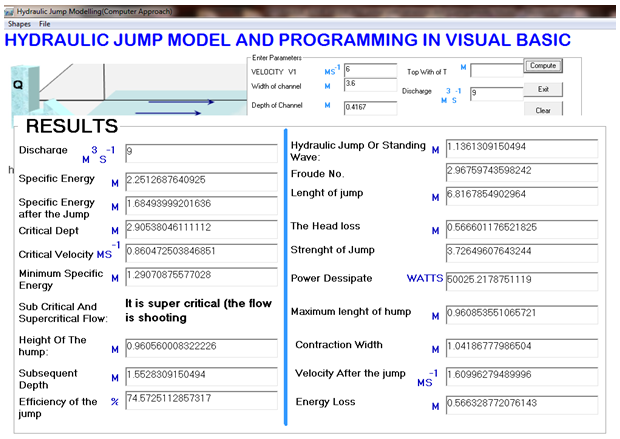Focus the Lenght of jump output field
620x439 pixels.
tap(520, 196)
